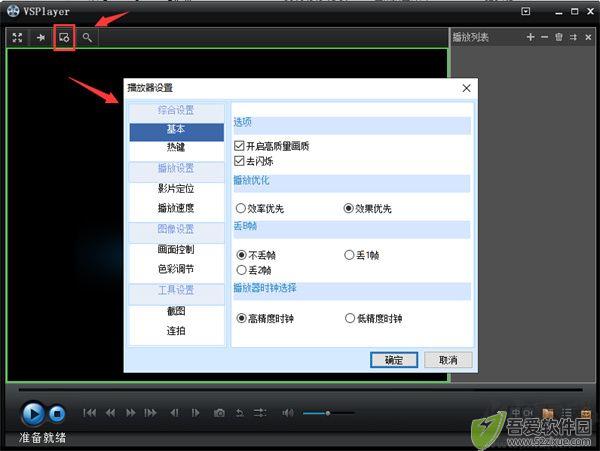Select 丢1帧 radio button
The width and height of the screenshot is (600, 451).
click(x=349, y=255)
